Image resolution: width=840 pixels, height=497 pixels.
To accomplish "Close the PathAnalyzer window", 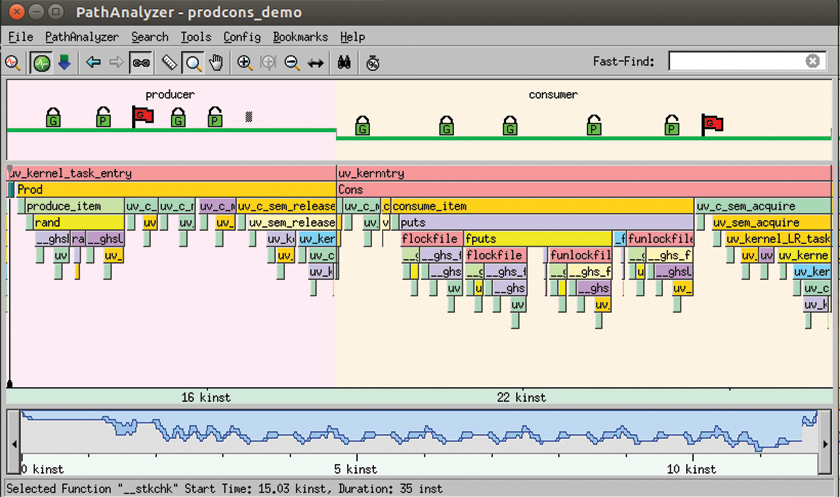I will [16, 11].
